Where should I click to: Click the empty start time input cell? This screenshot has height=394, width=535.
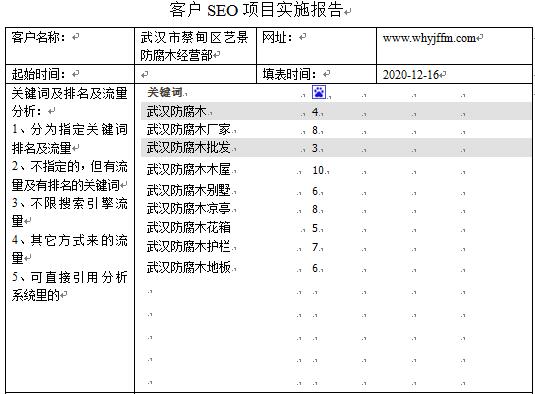click(196, 74)
